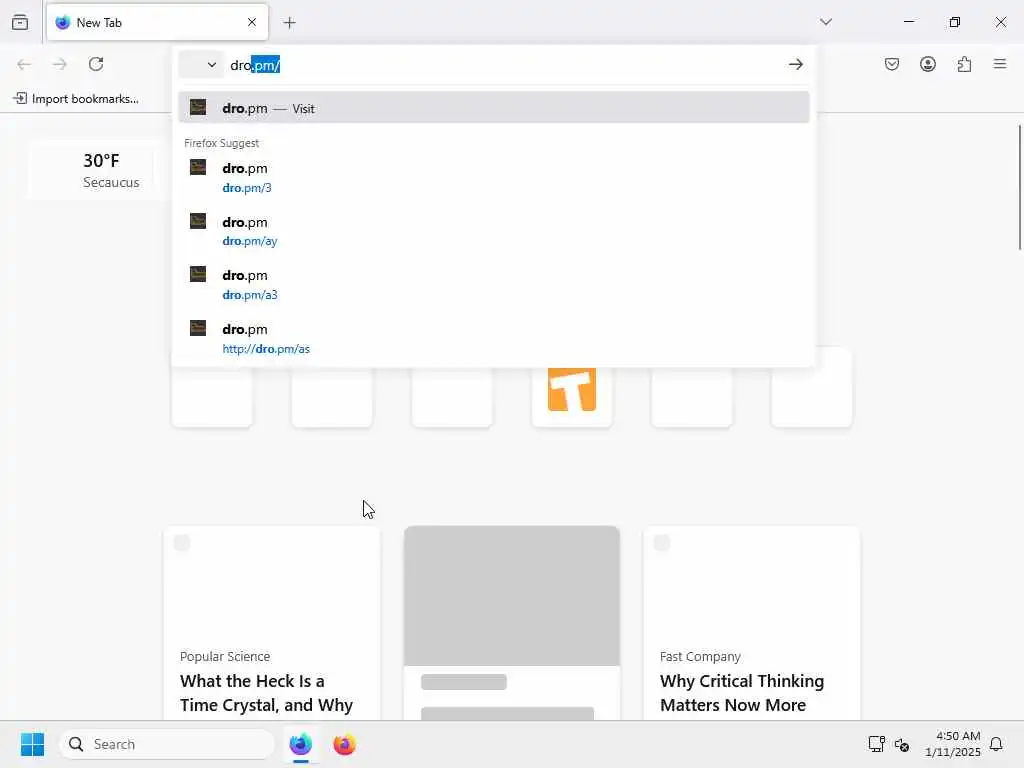
Task: Click the Go arrow in address bar
Action: tap(795, 64)
